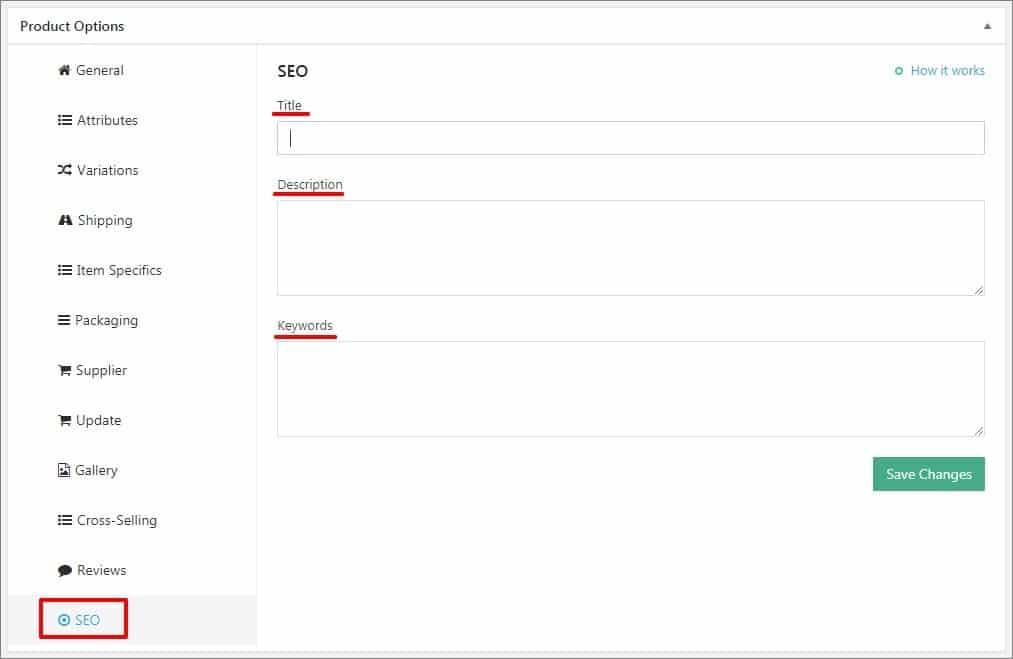1013x659 pixels.
Task: Focus the SEO Title input field
Action: [631, 138]
